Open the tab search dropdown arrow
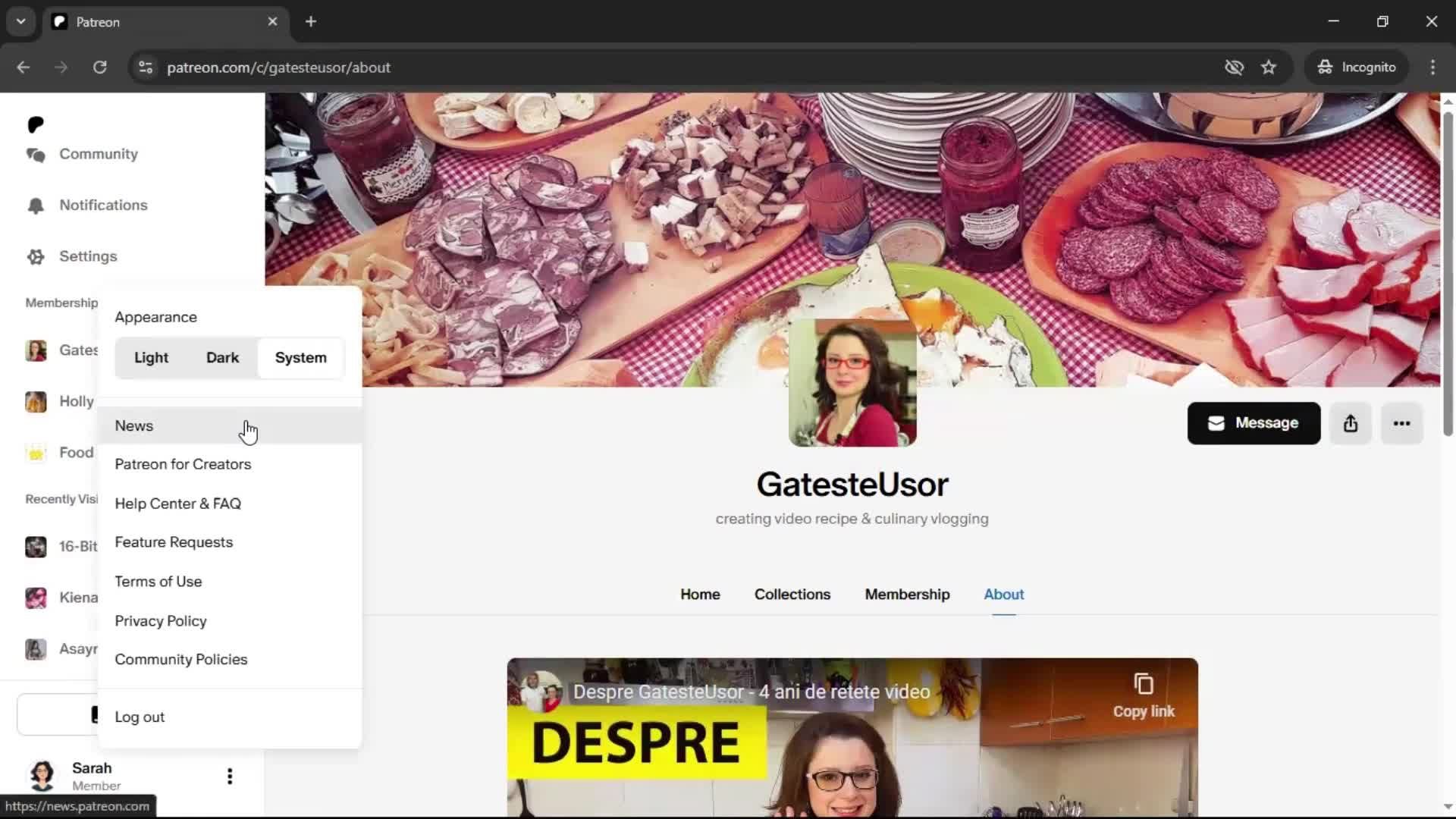1456x819 pixels. click(x=20, y=22)
